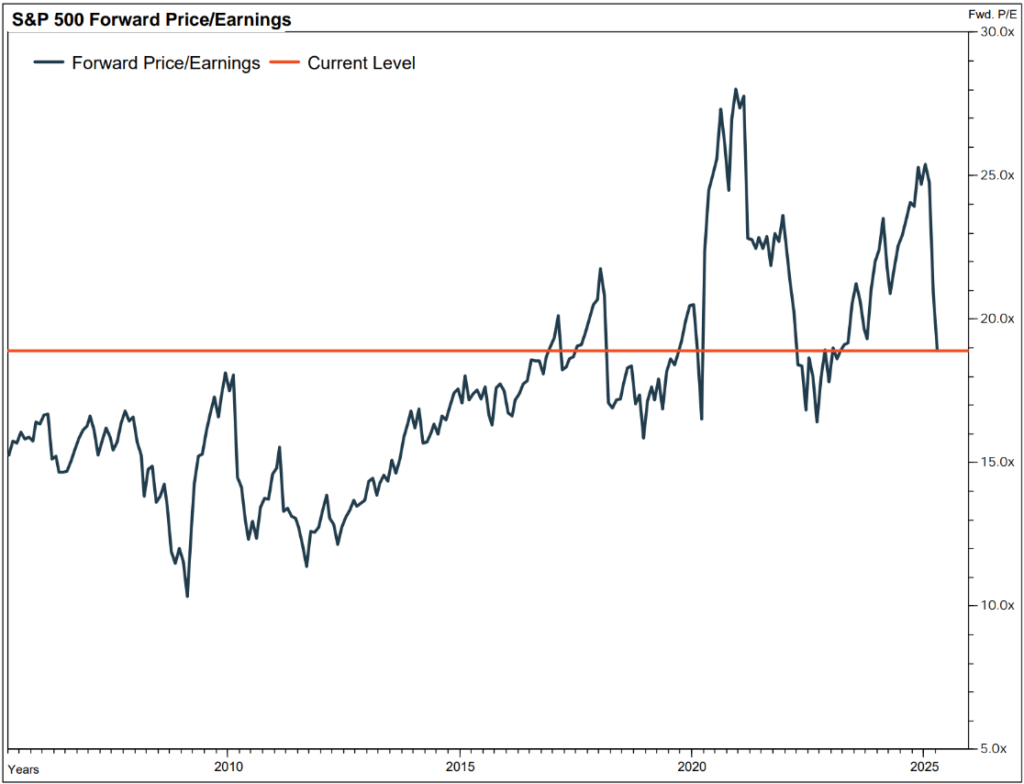The image size is (1024, 784).
Task: Select the Forward Price/Earnings legend label
Action: click(x=166, y=63)
